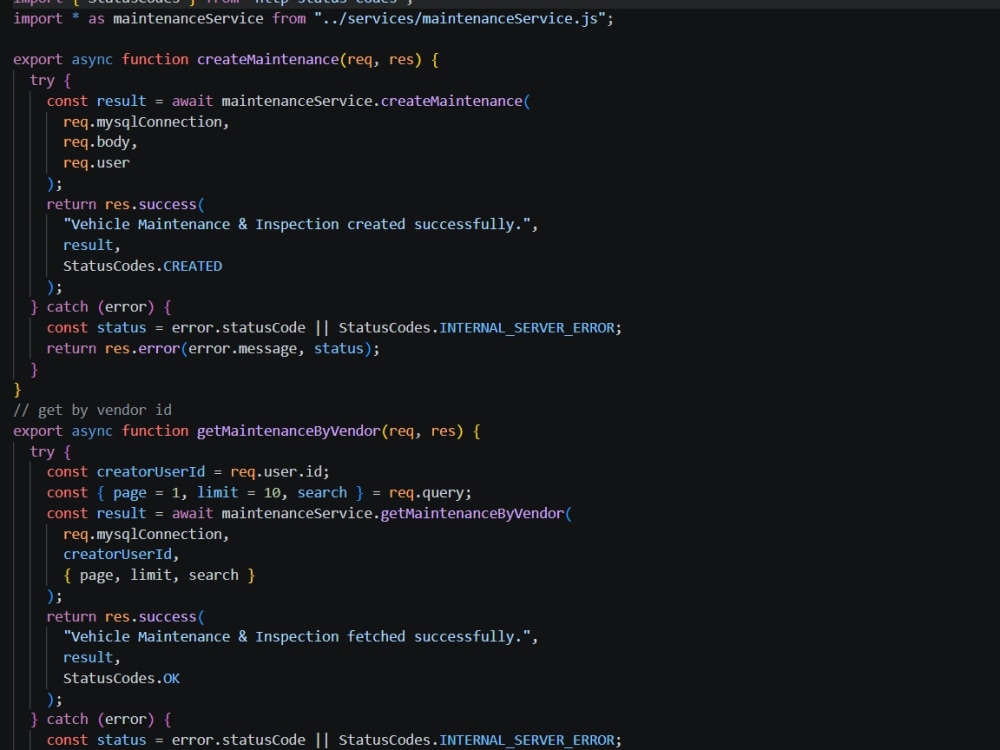Click res.error in the first catch block
Image resolution: width=1000 pixels, height=750 pixels.
tap(143, 348)
